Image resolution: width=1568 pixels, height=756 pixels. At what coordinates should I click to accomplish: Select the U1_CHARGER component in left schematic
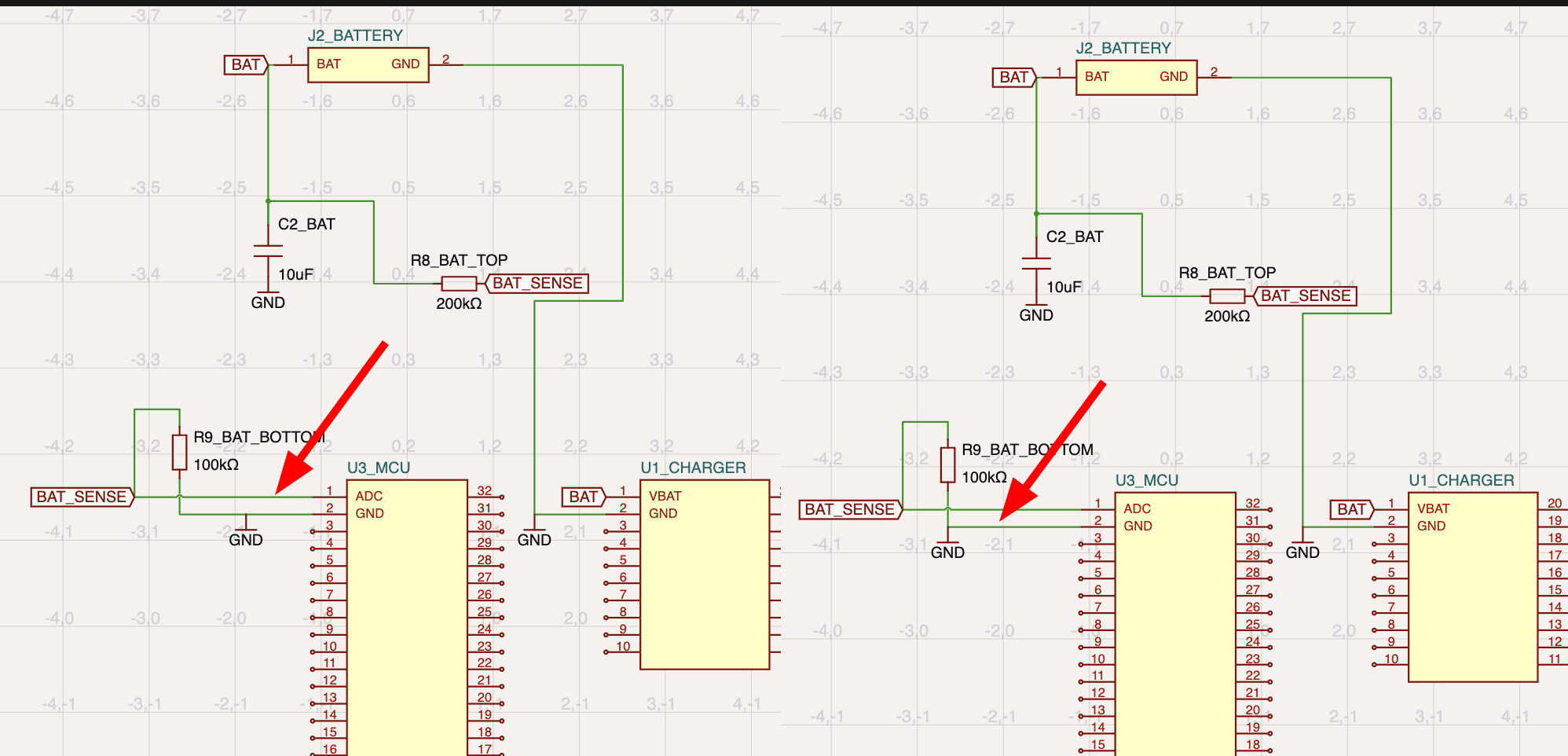(705, 574)
